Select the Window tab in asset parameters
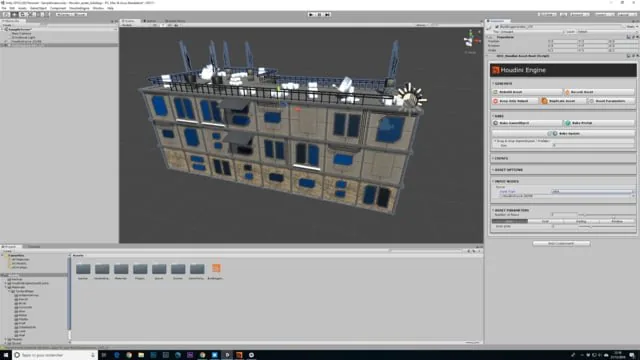The image size is (640, 360). pos(617,221)
